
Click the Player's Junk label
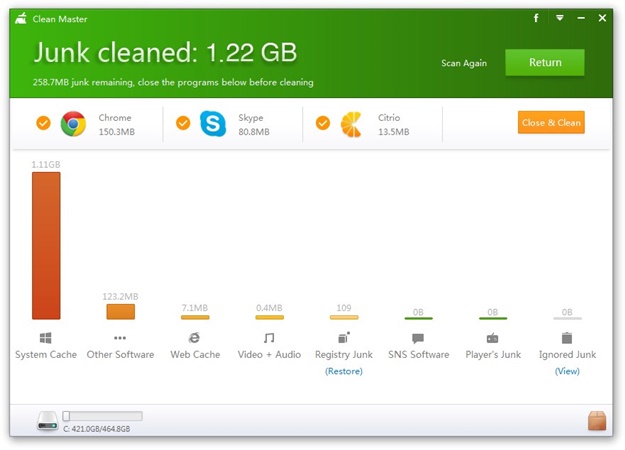point(493,354)
